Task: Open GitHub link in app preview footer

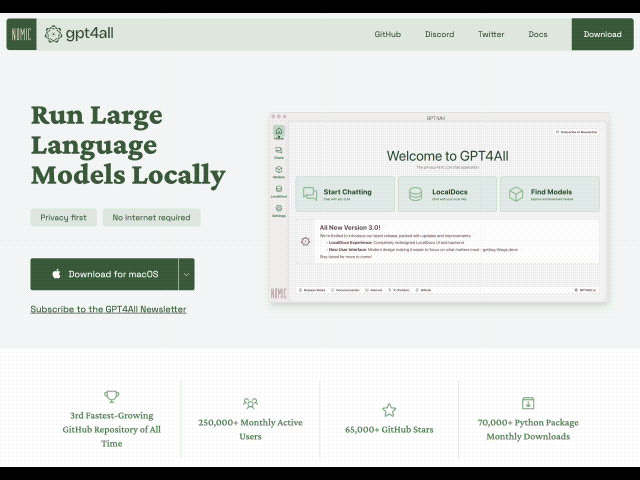Action: pyautogui.click(x=423, y=290)
